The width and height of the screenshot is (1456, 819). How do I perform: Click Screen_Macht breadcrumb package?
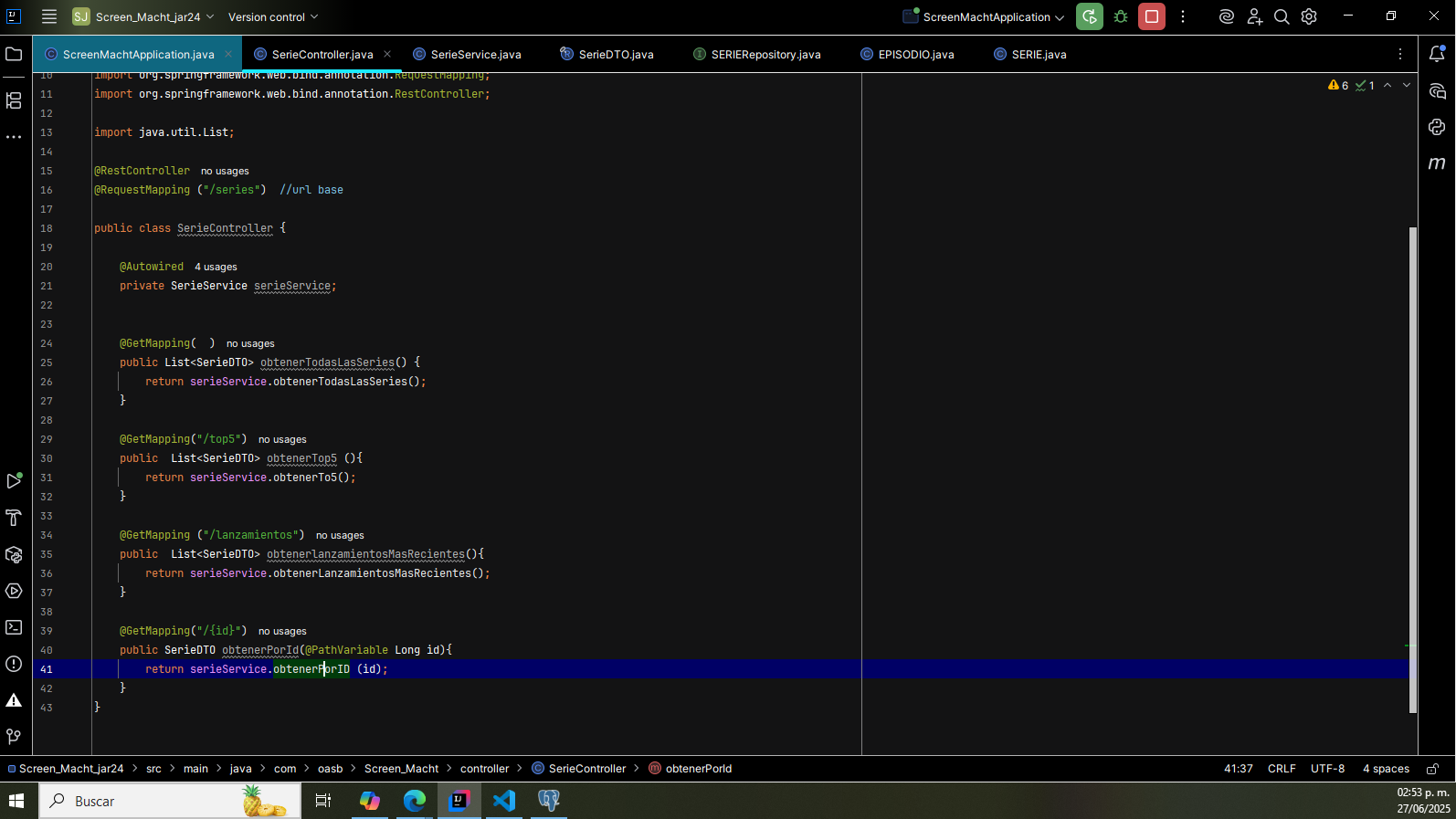click(401, 769)
